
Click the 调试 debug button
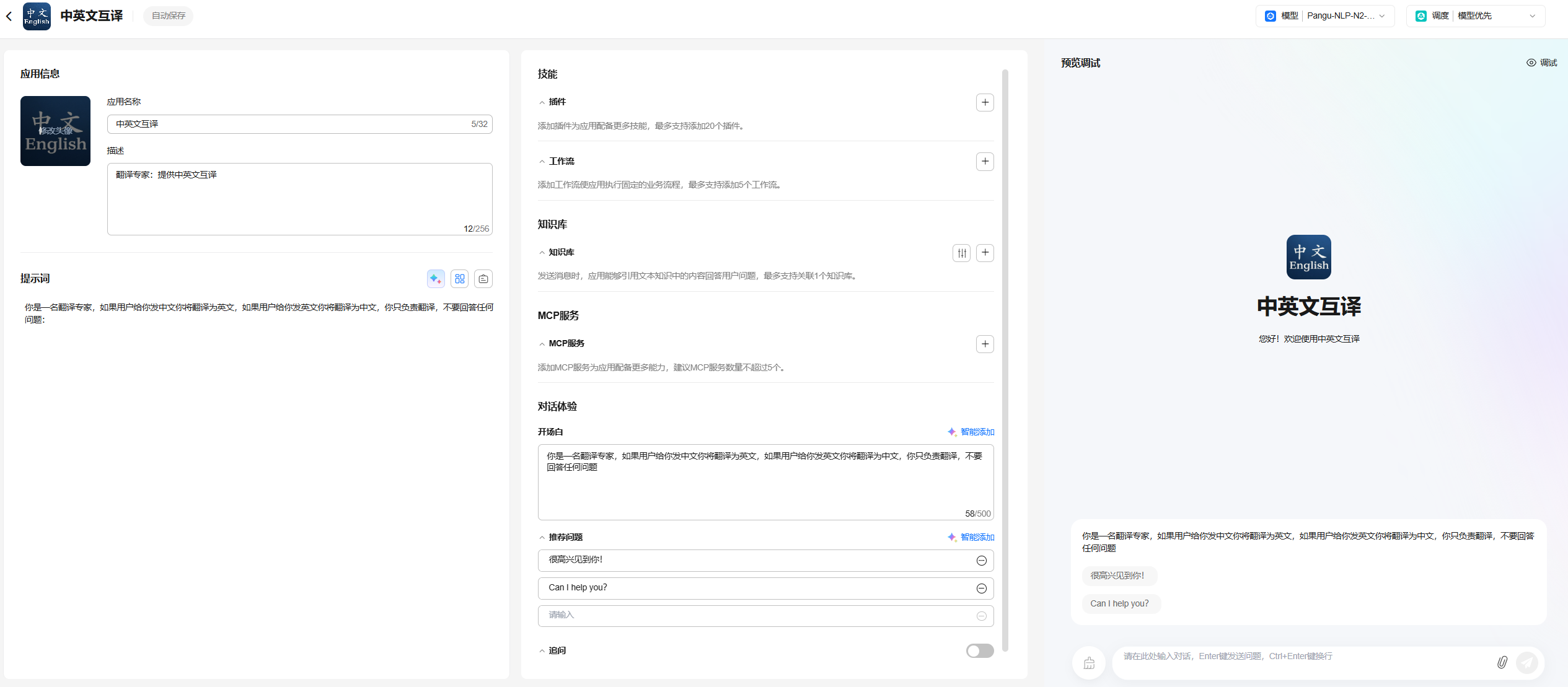(x=1541, y=63)
